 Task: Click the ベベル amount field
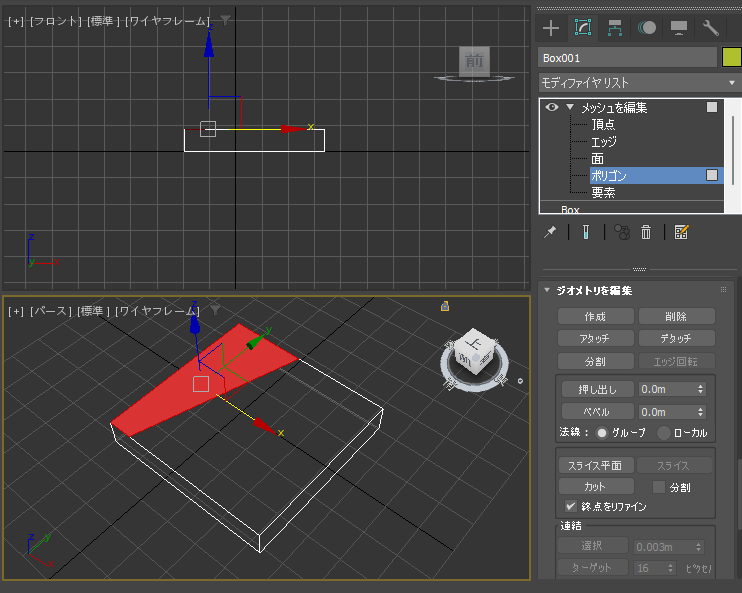666,412
